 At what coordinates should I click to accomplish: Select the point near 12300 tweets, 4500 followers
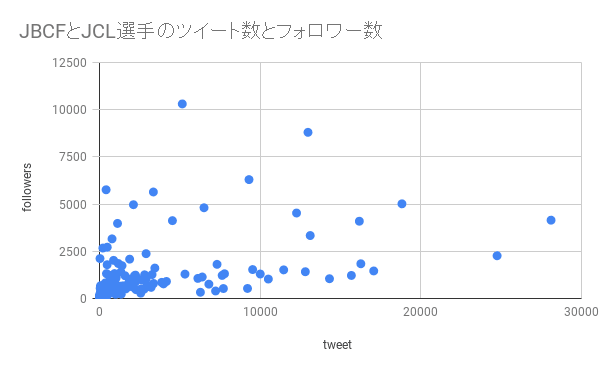296,213
